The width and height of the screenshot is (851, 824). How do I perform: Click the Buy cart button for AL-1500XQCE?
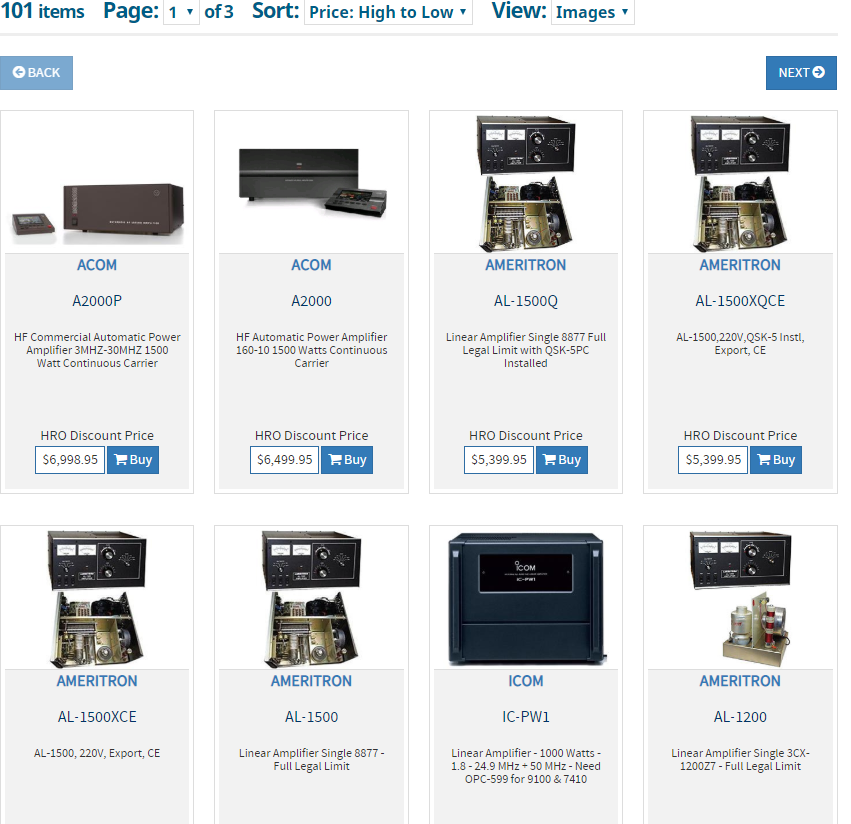point(776,460)
